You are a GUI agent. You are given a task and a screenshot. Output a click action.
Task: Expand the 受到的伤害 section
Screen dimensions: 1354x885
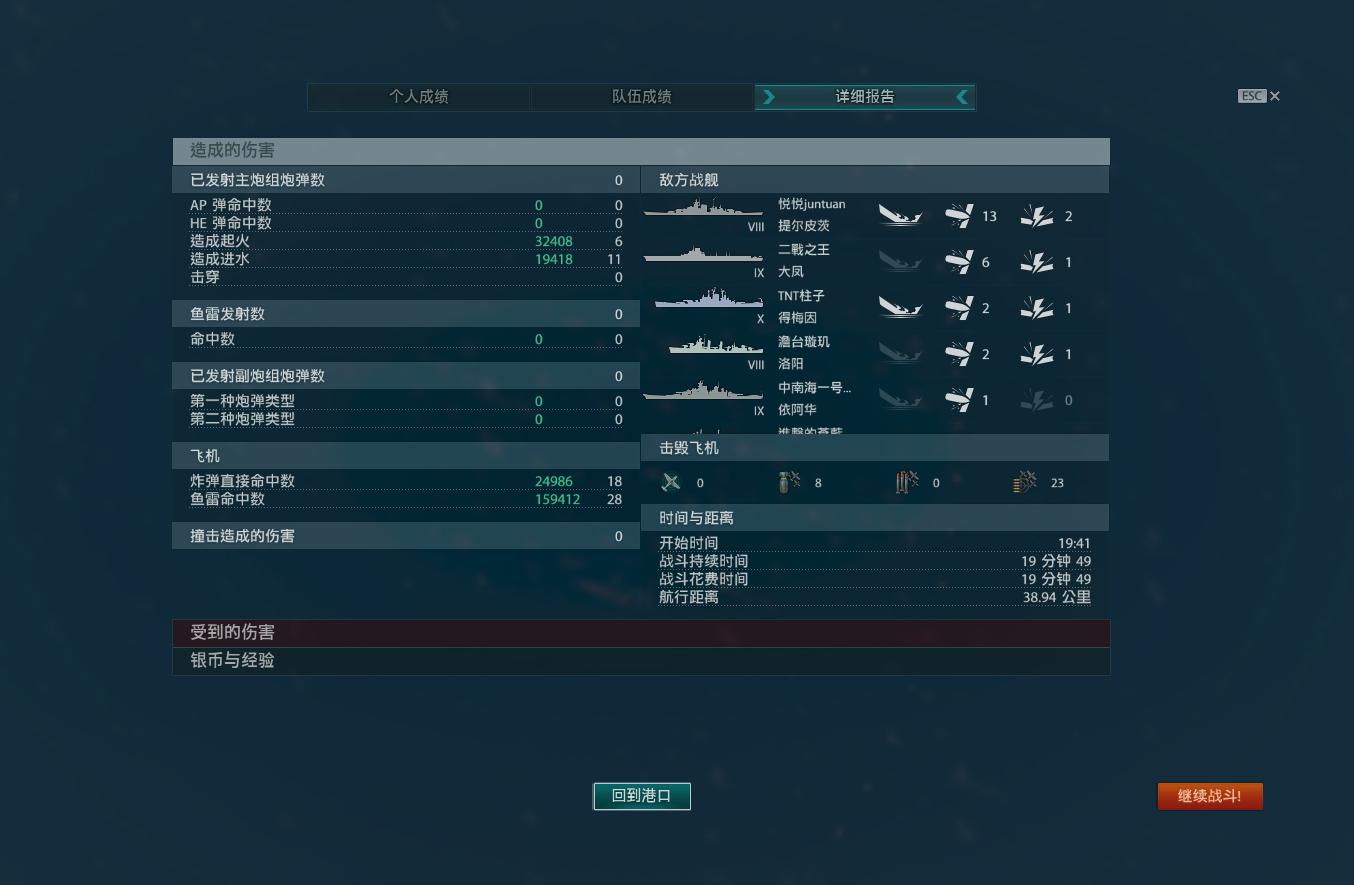pyautogui.click(x=641, y=633)
